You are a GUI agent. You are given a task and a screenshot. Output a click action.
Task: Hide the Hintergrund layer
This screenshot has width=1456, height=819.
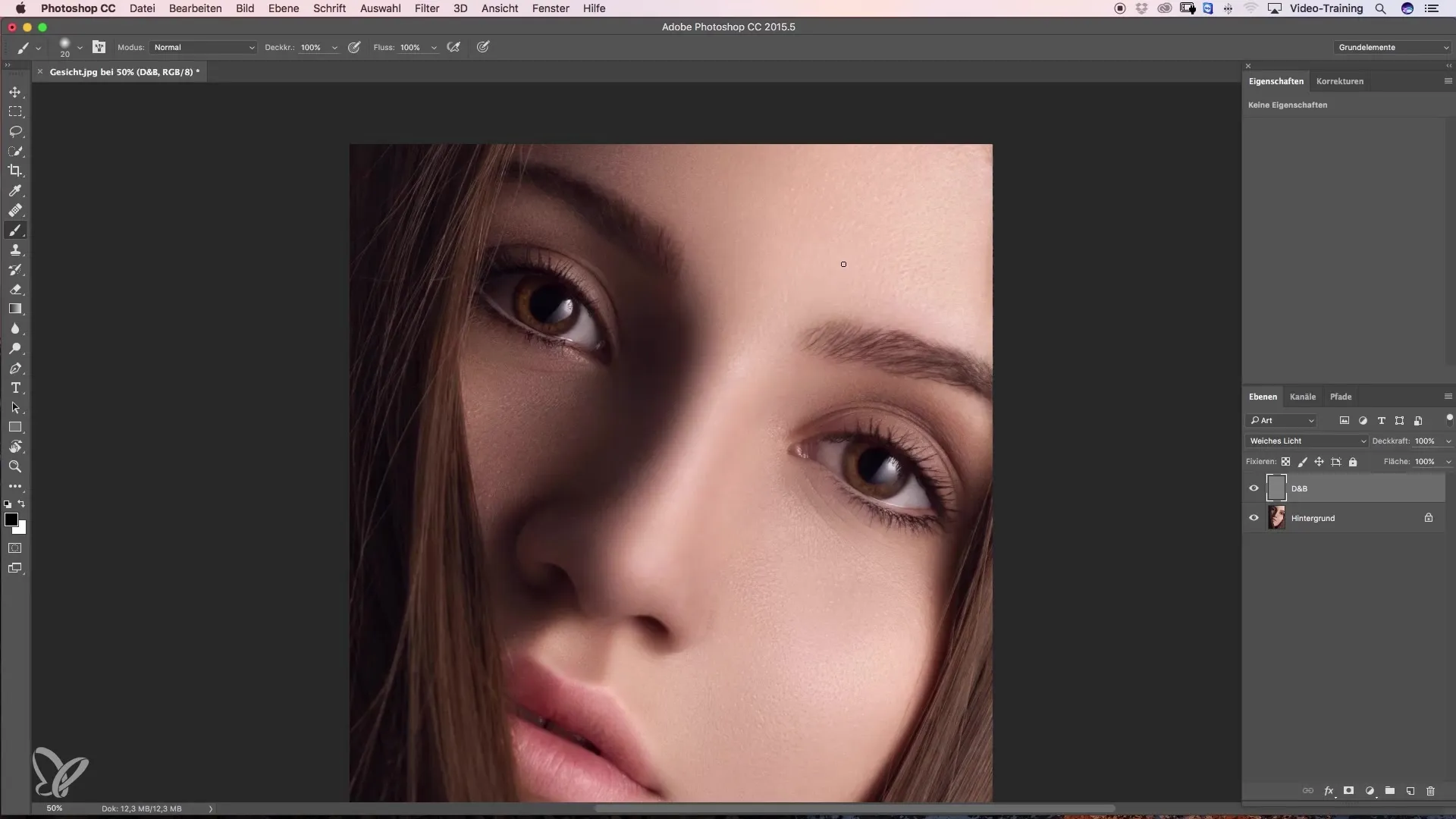1254,518
